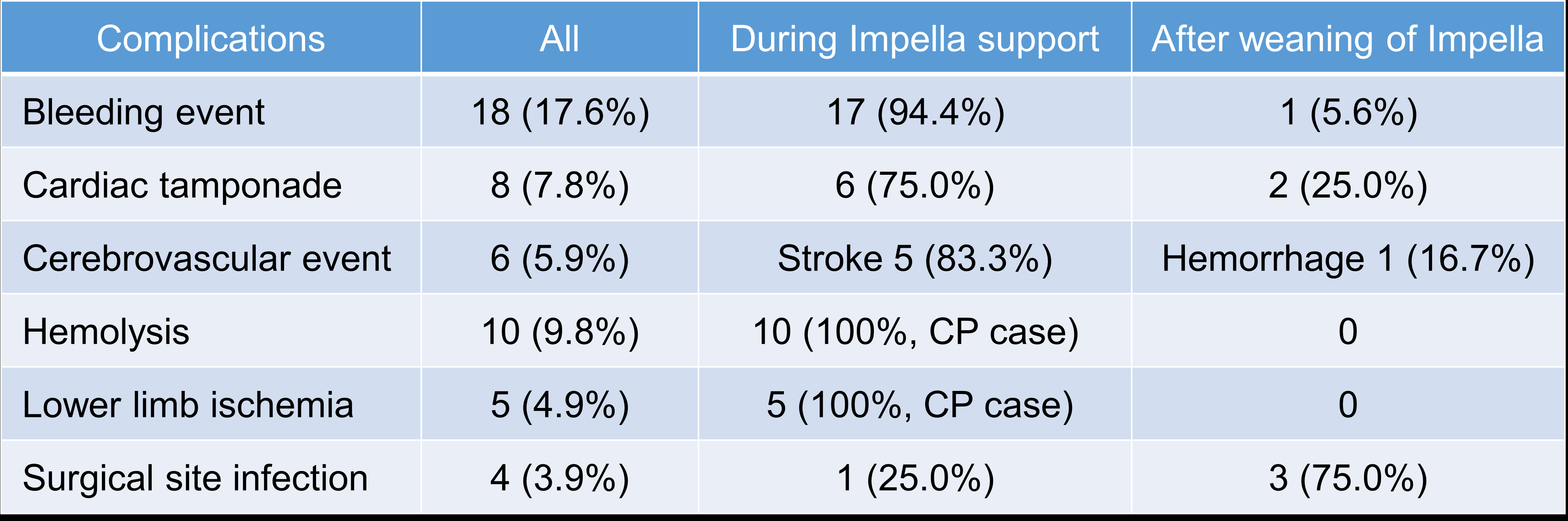Click the During Impella support header
This screenshot has height=521, width=1568.
(914, 39)
